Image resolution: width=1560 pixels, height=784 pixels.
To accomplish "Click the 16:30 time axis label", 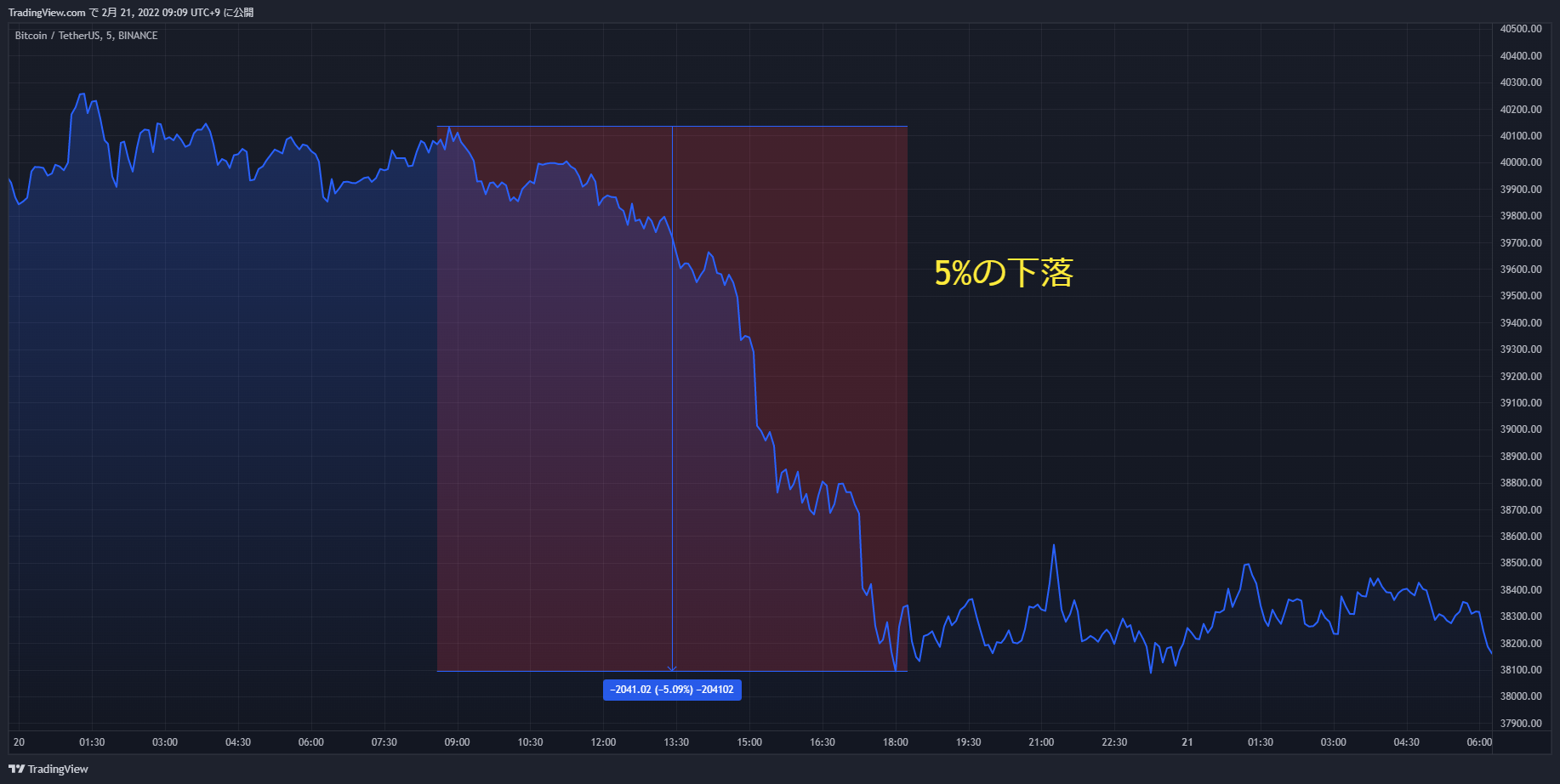I will [823, 742].
